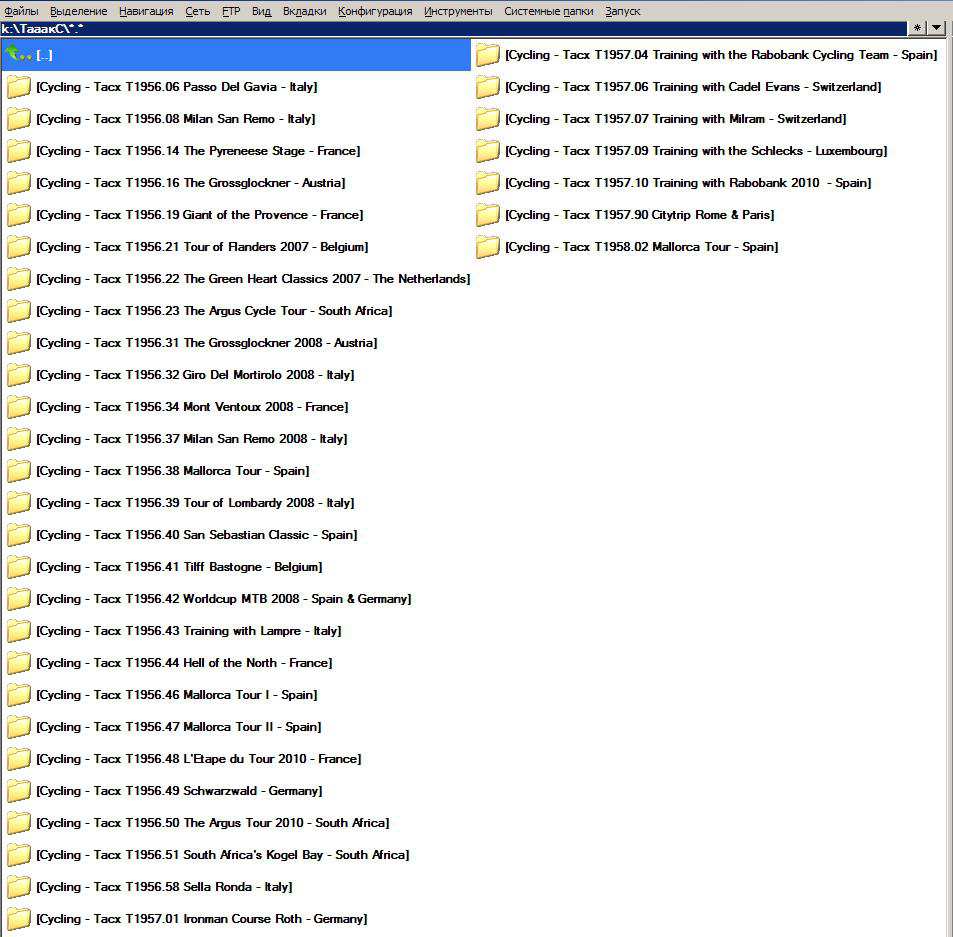The image size is (953, 937).
Task: Select the Sella Ronda folder icon
Action: tap(18, 887)
